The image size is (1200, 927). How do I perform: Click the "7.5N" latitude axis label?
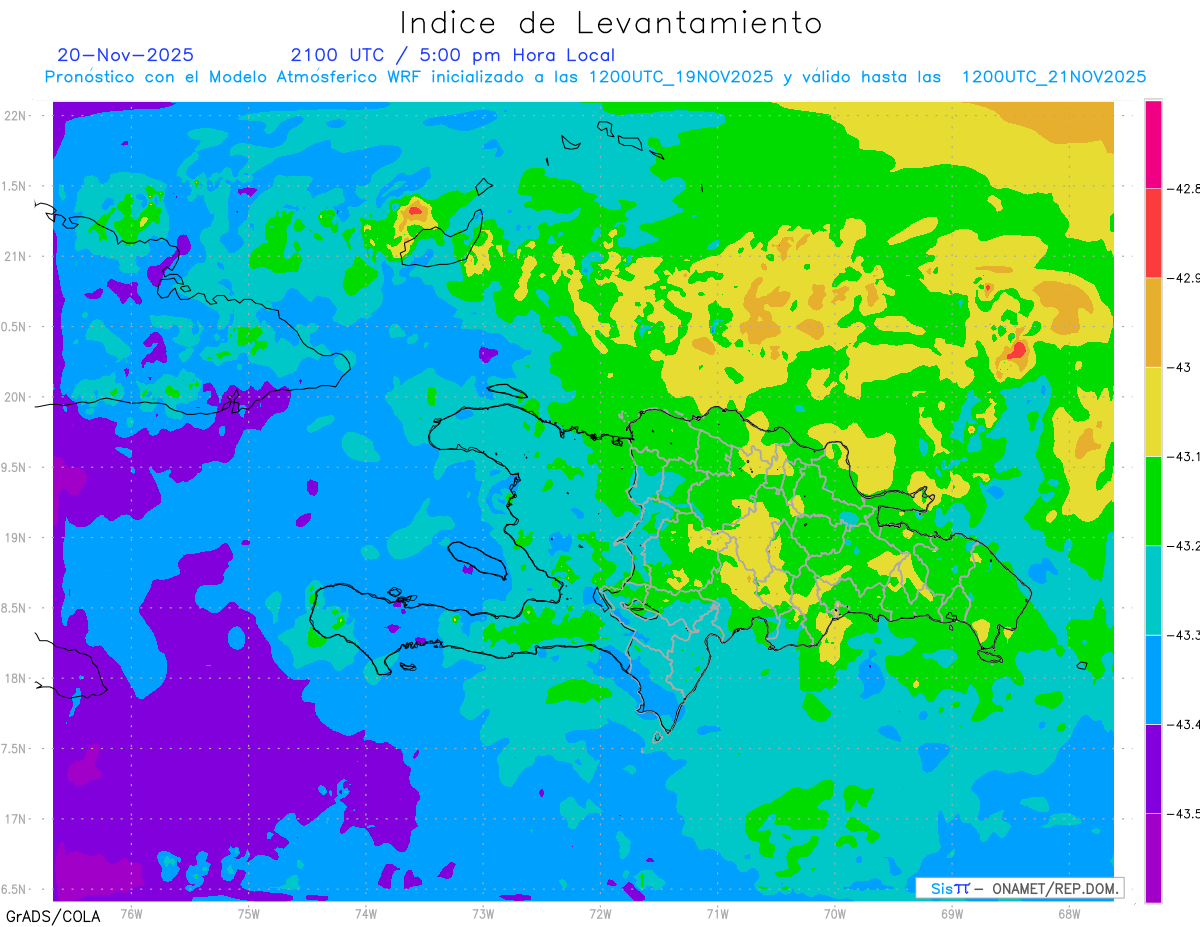[15, 749]
